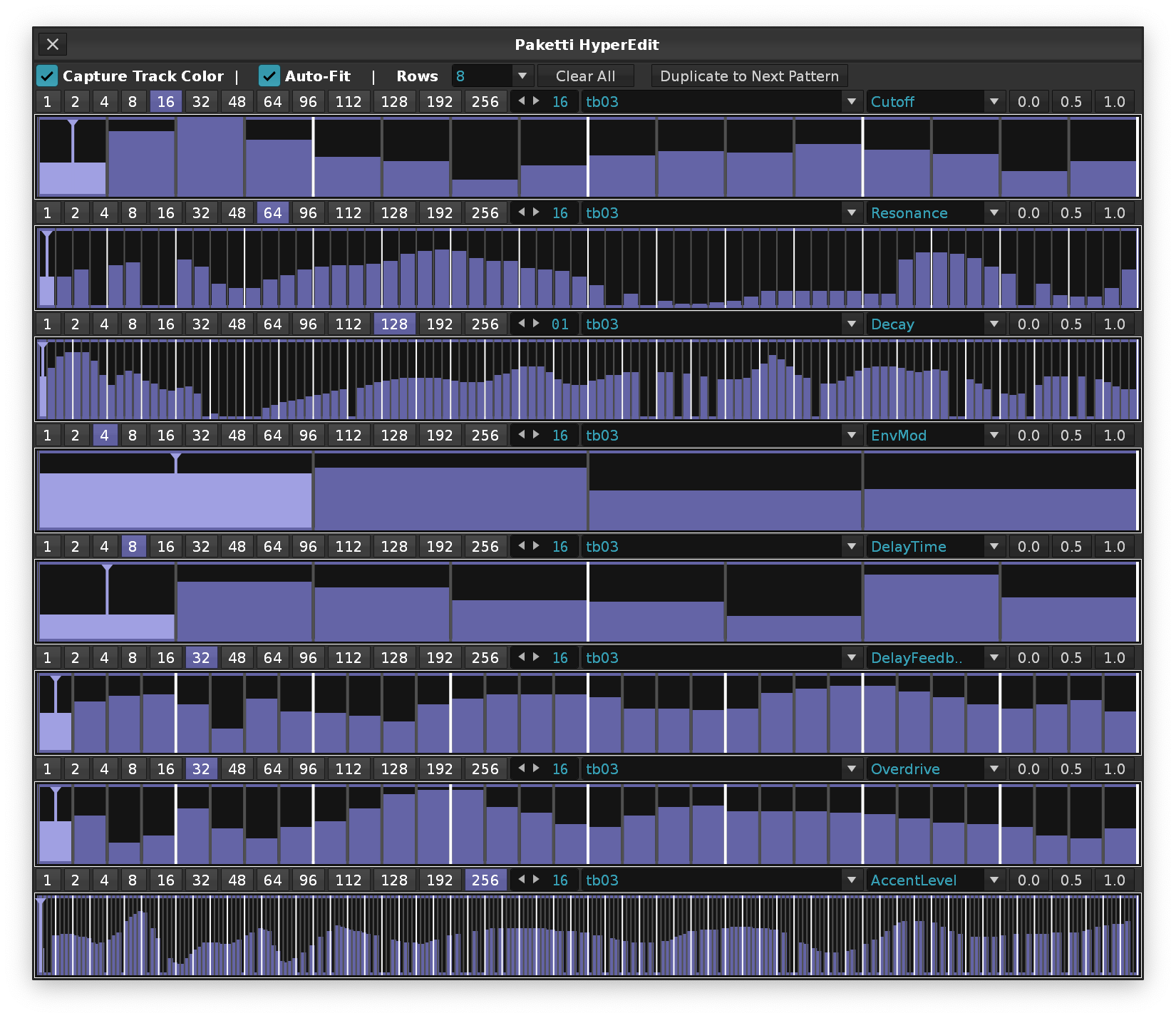Viewport: 1176px width, 1018px height.
Task: Set Cutoff row step count to 32
Action: pos(201,101)
